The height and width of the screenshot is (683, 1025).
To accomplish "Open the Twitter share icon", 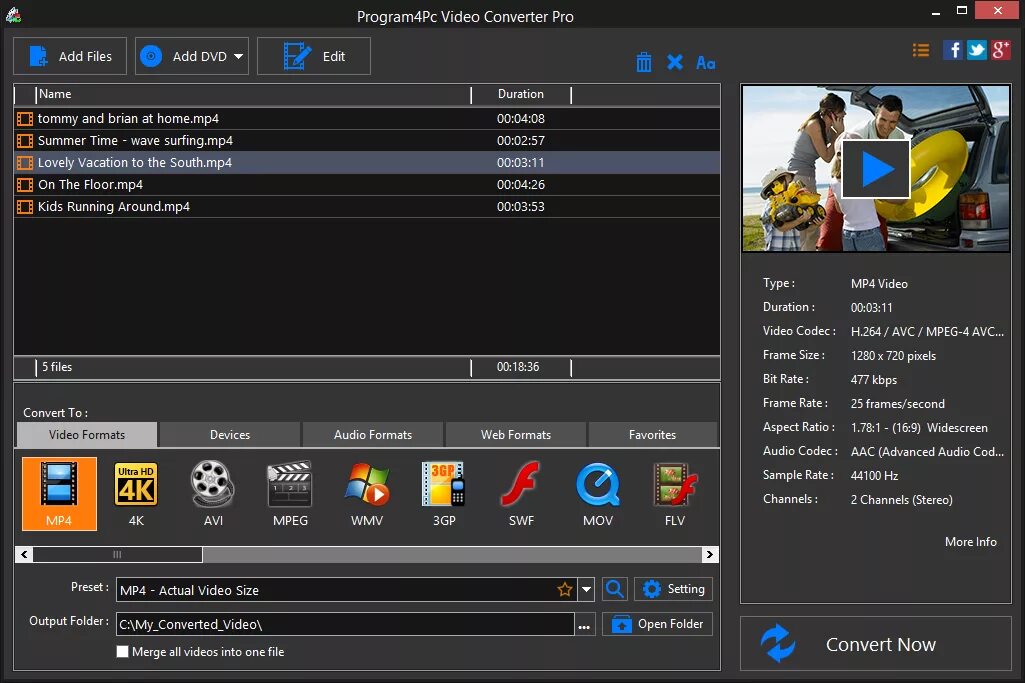I will point(977,50).
